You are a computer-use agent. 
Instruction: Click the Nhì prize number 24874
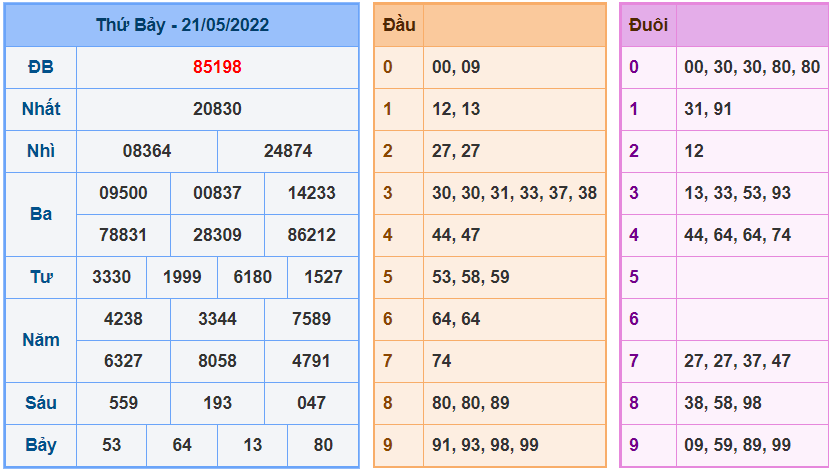tap(288, 151)
